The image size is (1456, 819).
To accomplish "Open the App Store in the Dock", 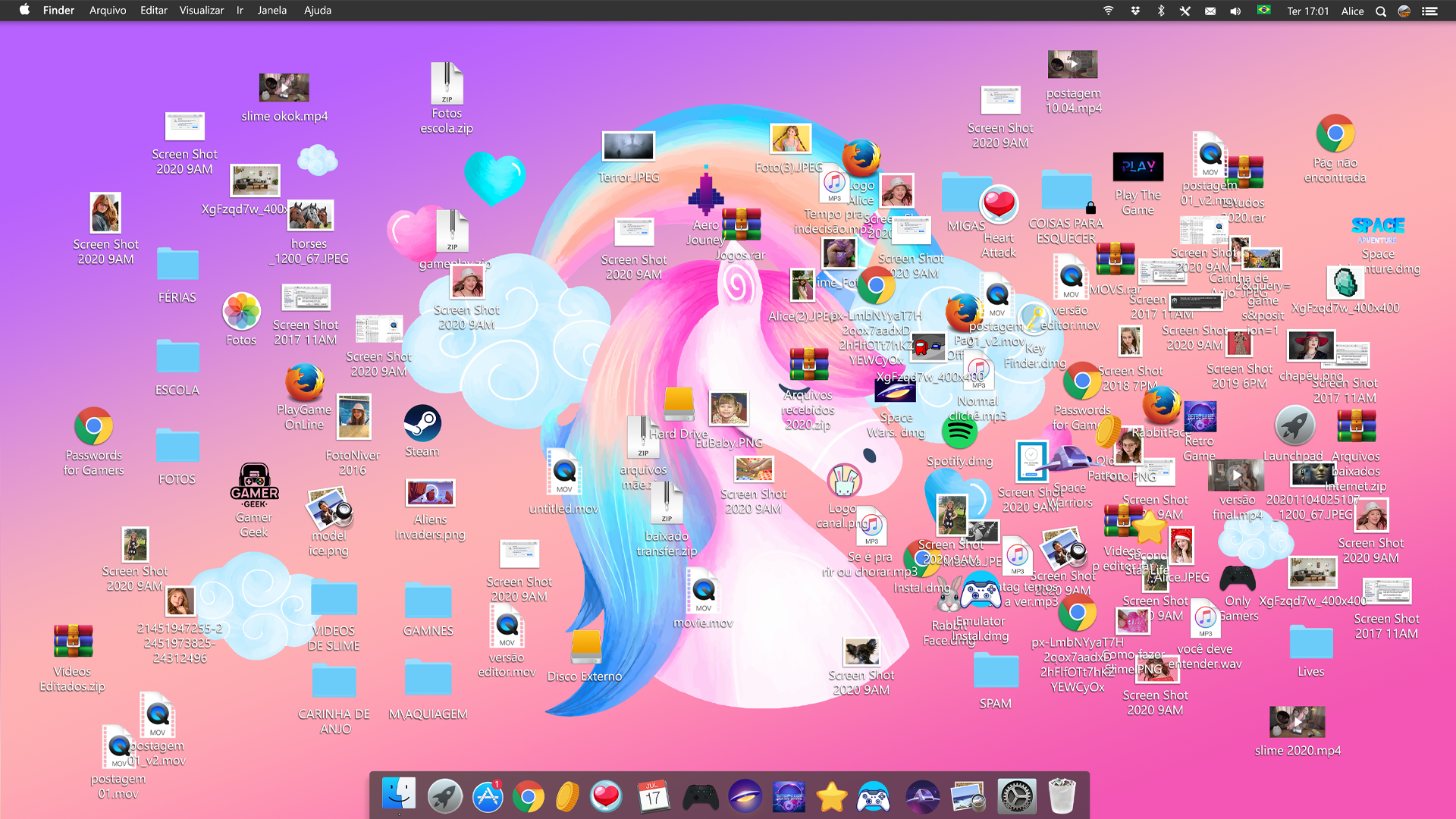I will [x=488, y=796].
